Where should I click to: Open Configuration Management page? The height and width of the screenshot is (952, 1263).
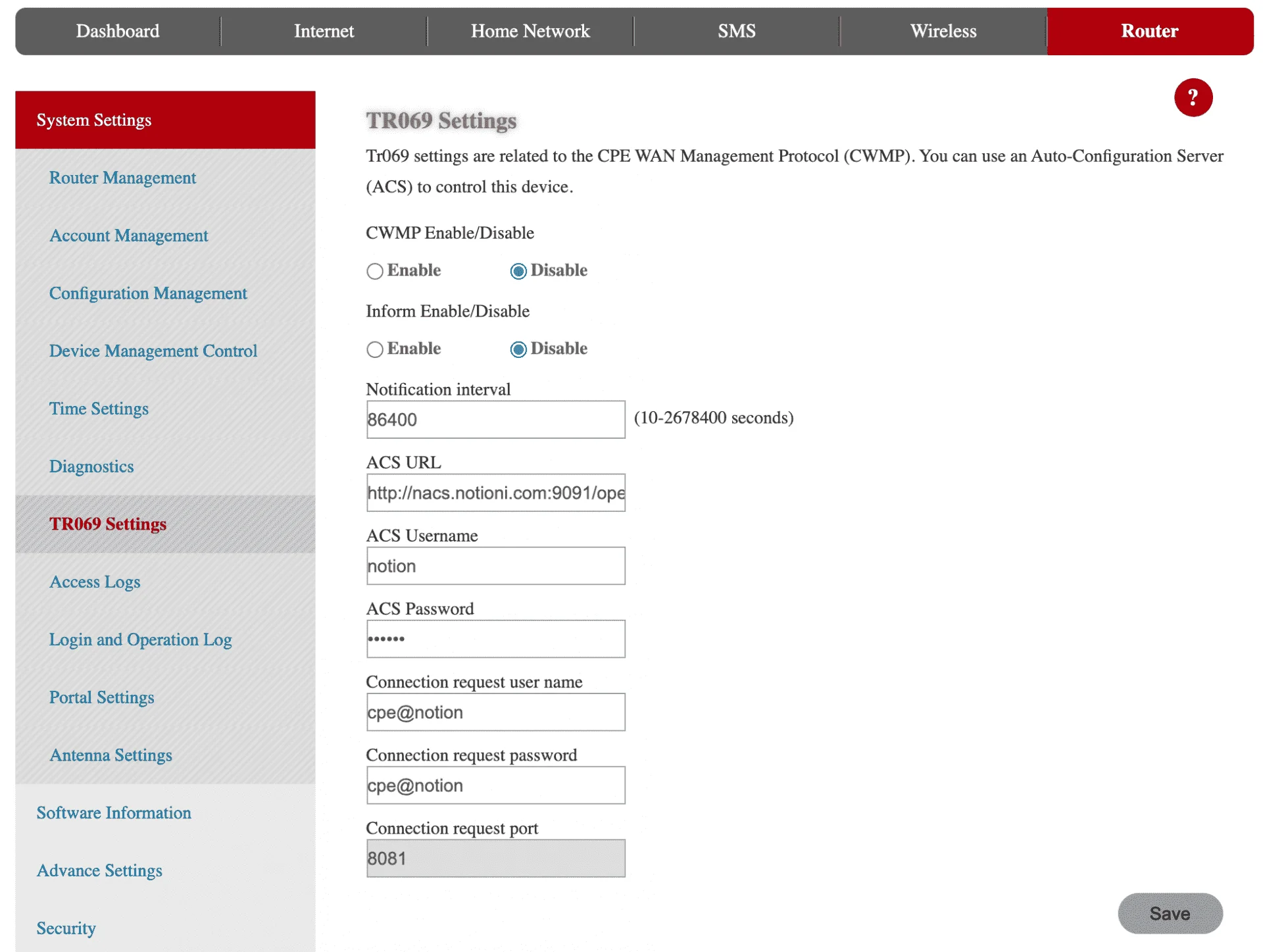point(165,293)
